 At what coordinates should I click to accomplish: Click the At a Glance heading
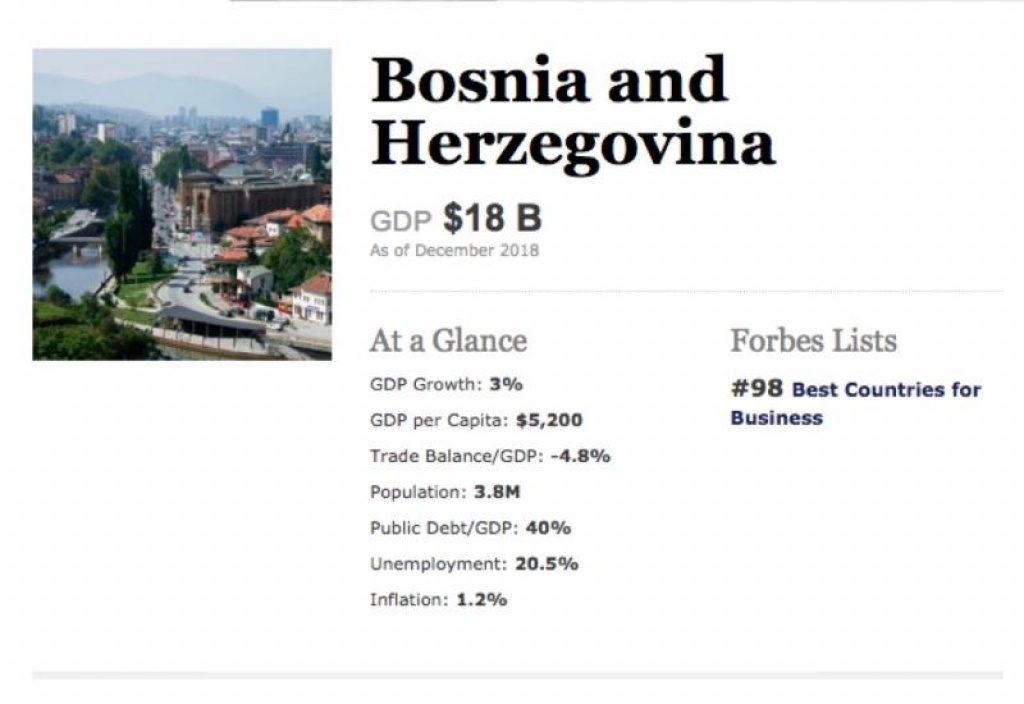[448, 341]
